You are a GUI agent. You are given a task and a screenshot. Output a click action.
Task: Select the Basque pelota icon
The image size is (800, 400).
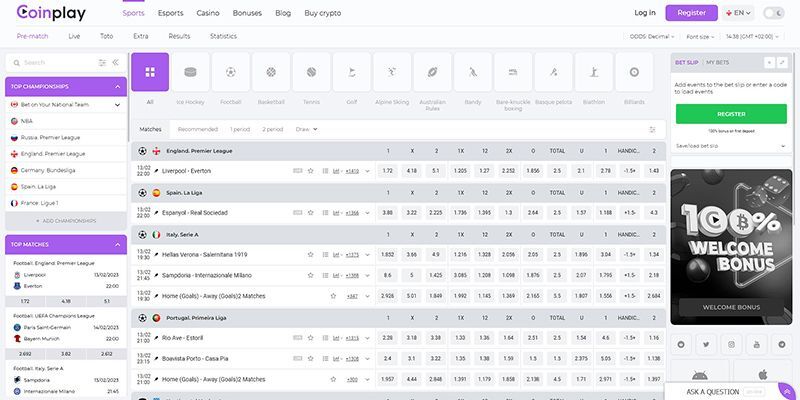(554, 72)
